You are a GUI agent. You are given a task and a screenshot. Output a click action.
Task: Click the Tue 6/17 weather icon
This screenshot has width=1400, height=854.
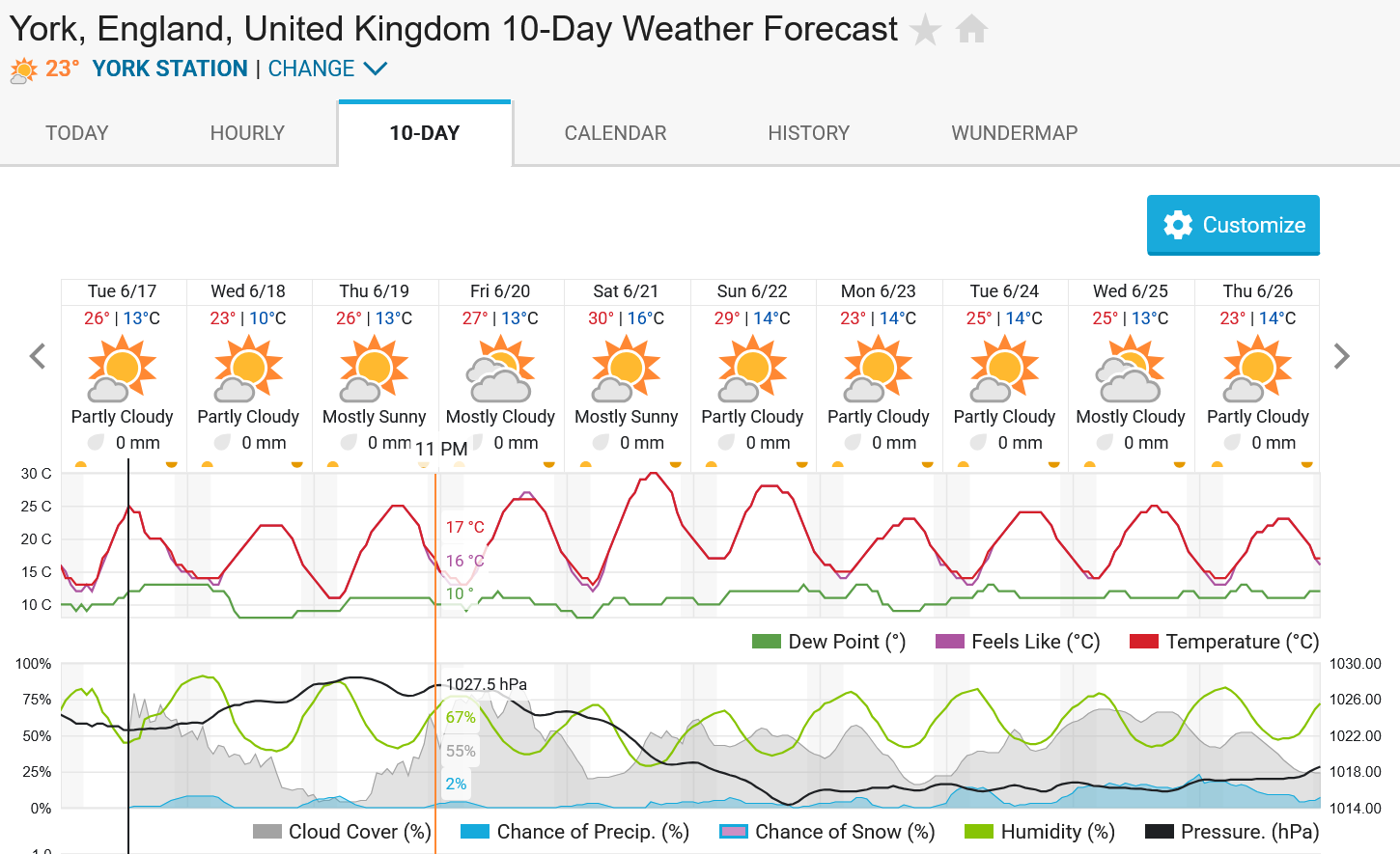(x=122, y=368)
